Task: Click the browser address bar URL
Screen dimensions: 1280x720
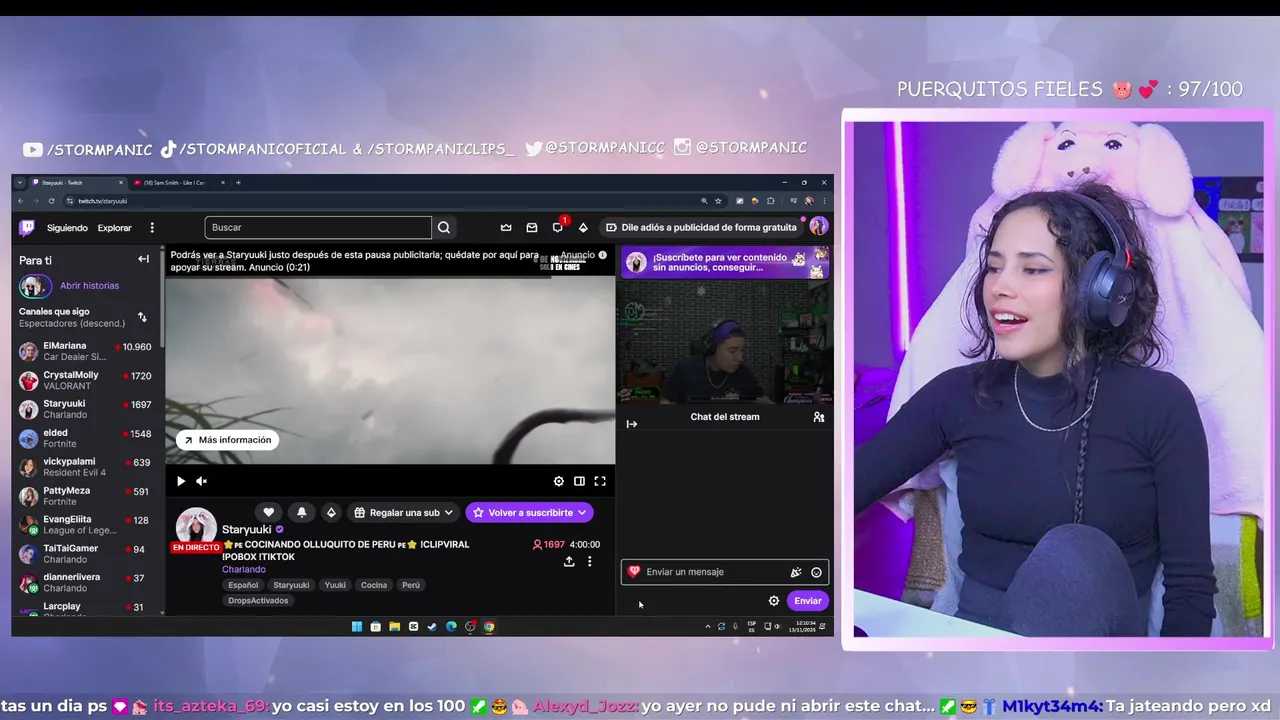Action: pyautogui.click(x=103, y=201)
